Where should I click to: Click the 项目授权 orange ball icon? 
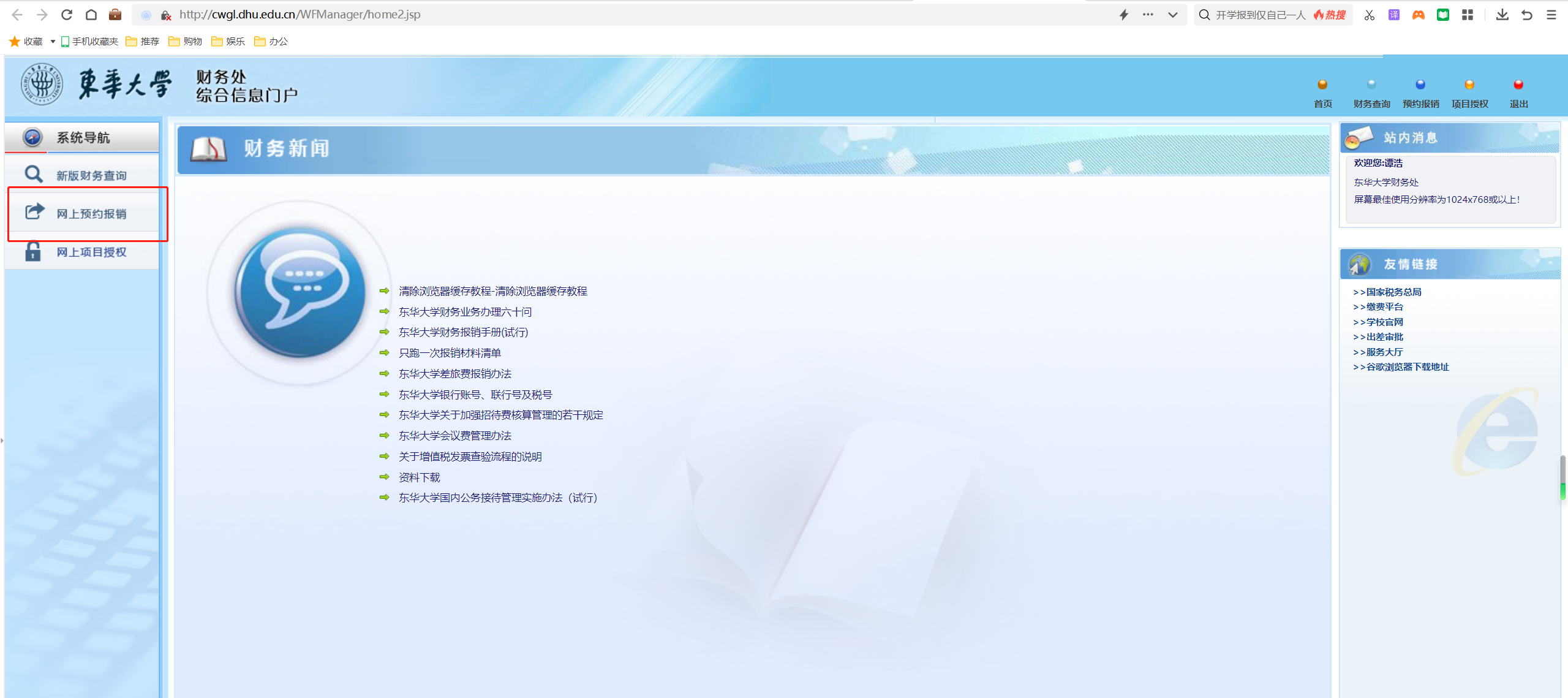pyautogui.click(x=1469, y=85)
